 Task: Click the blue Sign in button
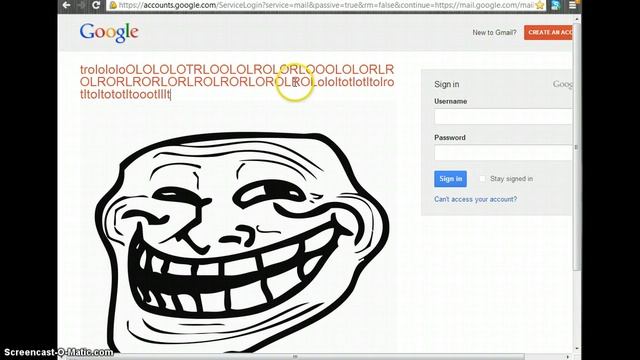[451, 179]
